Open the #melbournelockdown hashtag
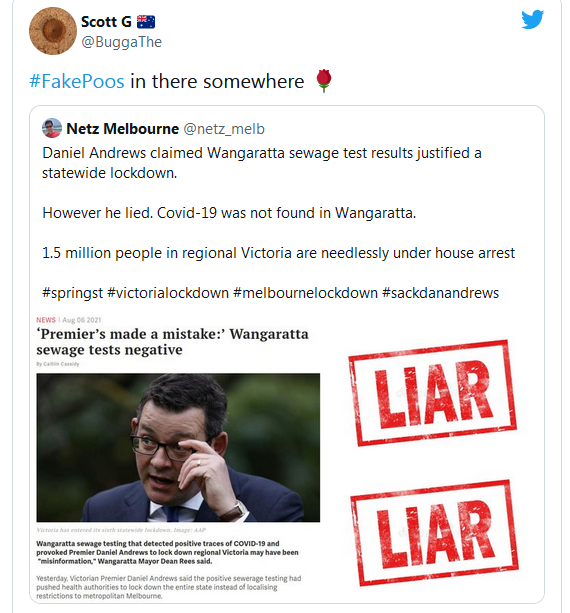The image size is (570, 613). click(305, 293)
